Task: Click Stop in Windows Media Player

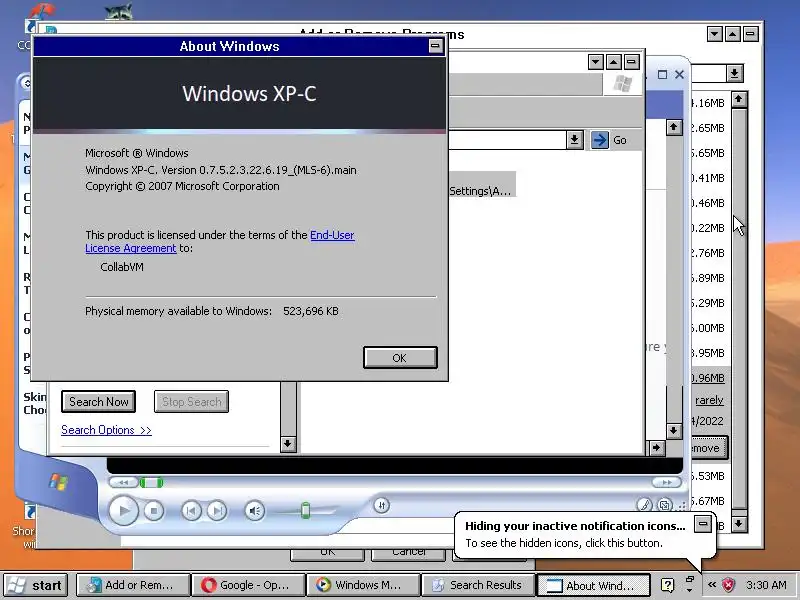Action: 154,511
